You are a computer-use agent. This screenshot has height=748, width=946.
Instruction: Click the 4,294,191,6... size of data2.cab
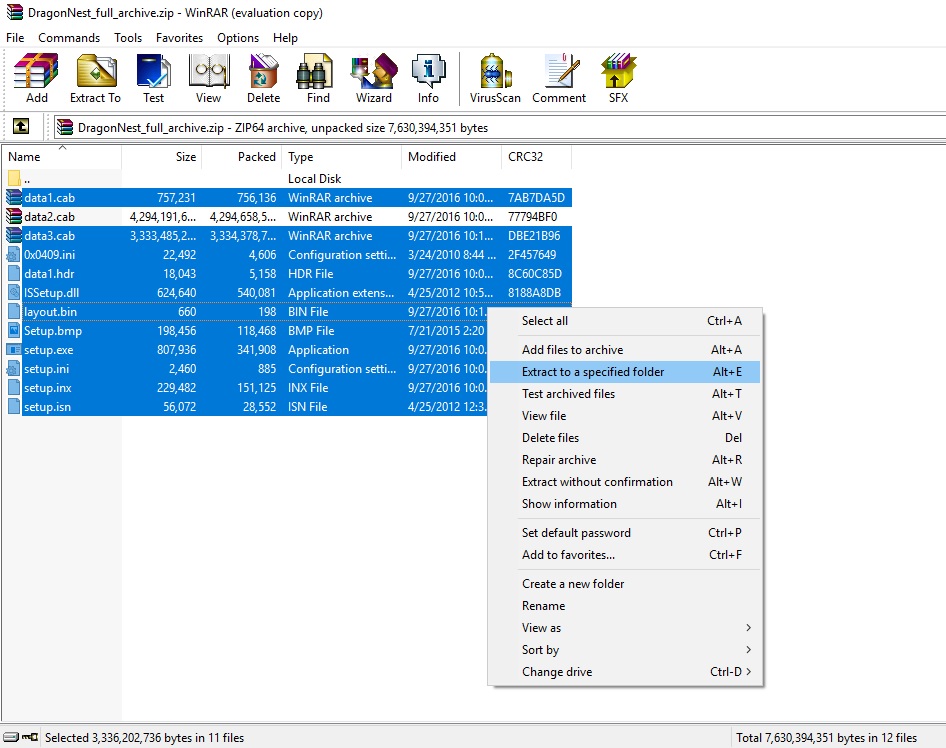pyautogui.click(x=163, y=217)
